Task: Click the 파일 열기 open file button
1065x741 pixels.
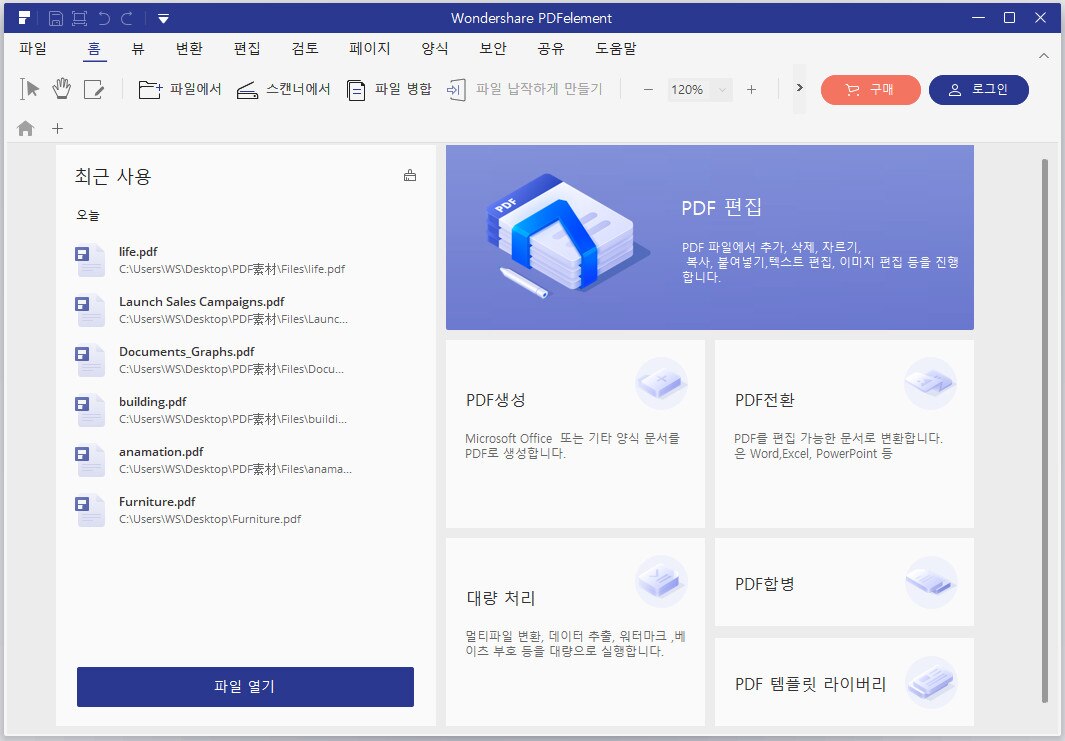Action: click(245, 687)
